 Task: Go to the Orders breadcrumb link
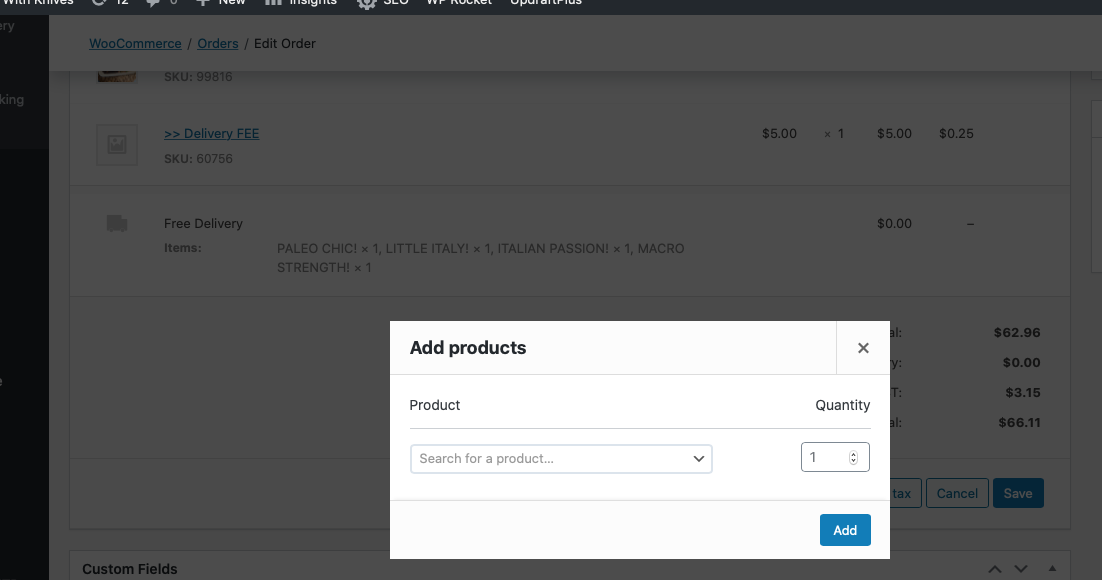(218, 44)
